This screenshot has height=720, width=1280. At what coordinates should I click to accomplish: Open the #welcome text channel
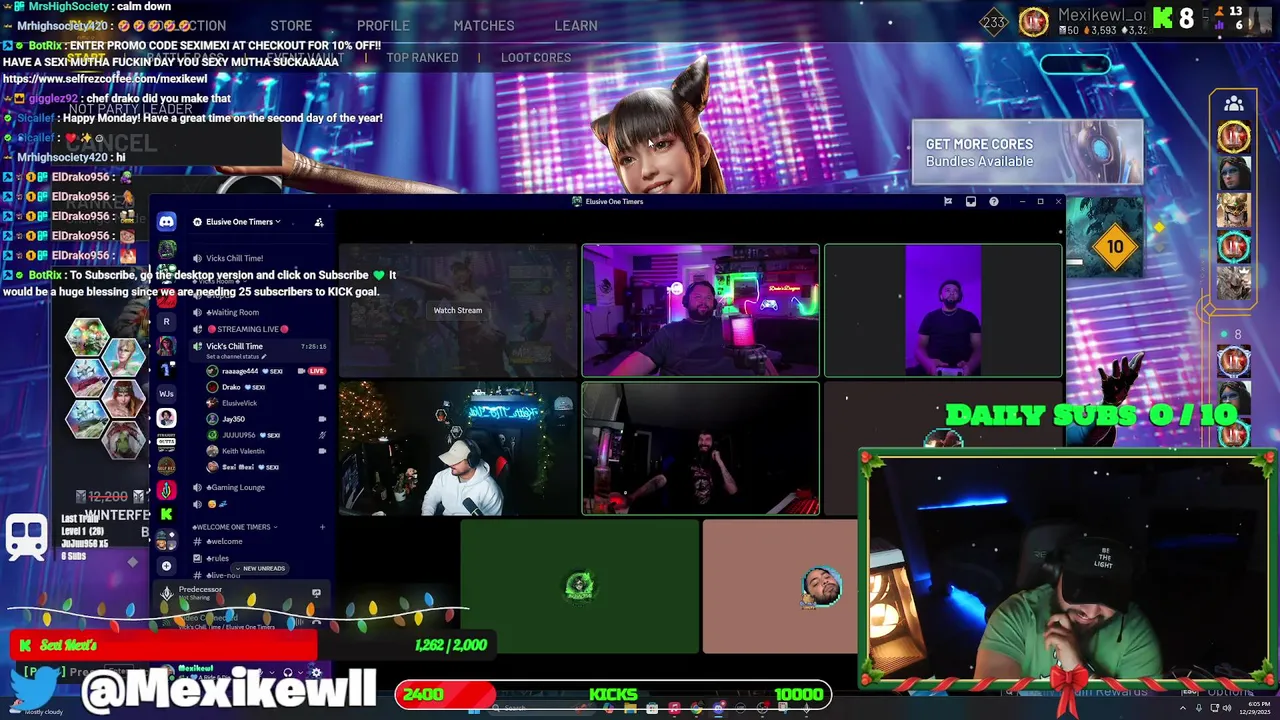point(224,541)
